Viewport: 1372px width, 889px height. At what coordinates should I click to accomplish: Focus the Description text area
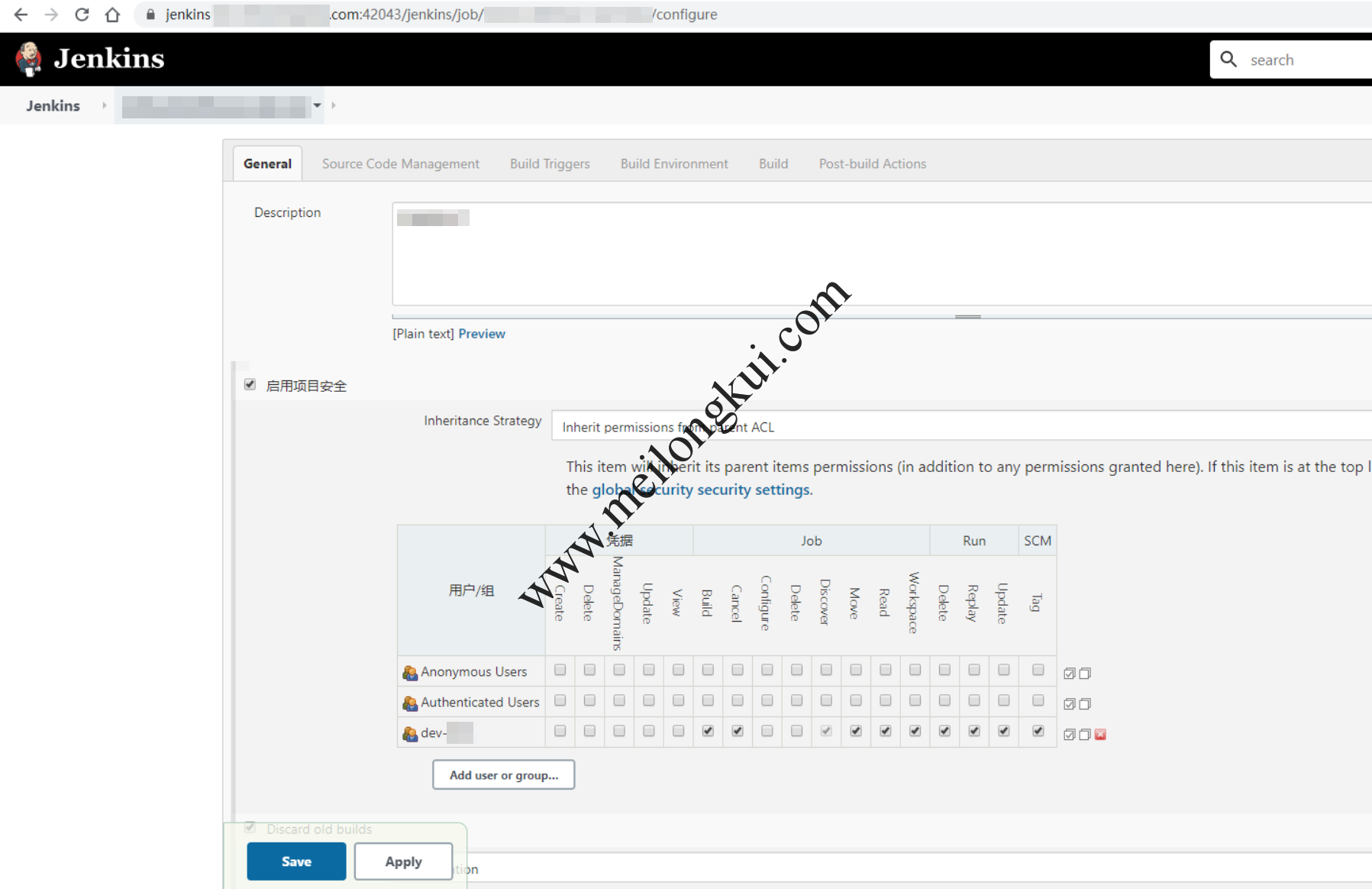point(882,254)
